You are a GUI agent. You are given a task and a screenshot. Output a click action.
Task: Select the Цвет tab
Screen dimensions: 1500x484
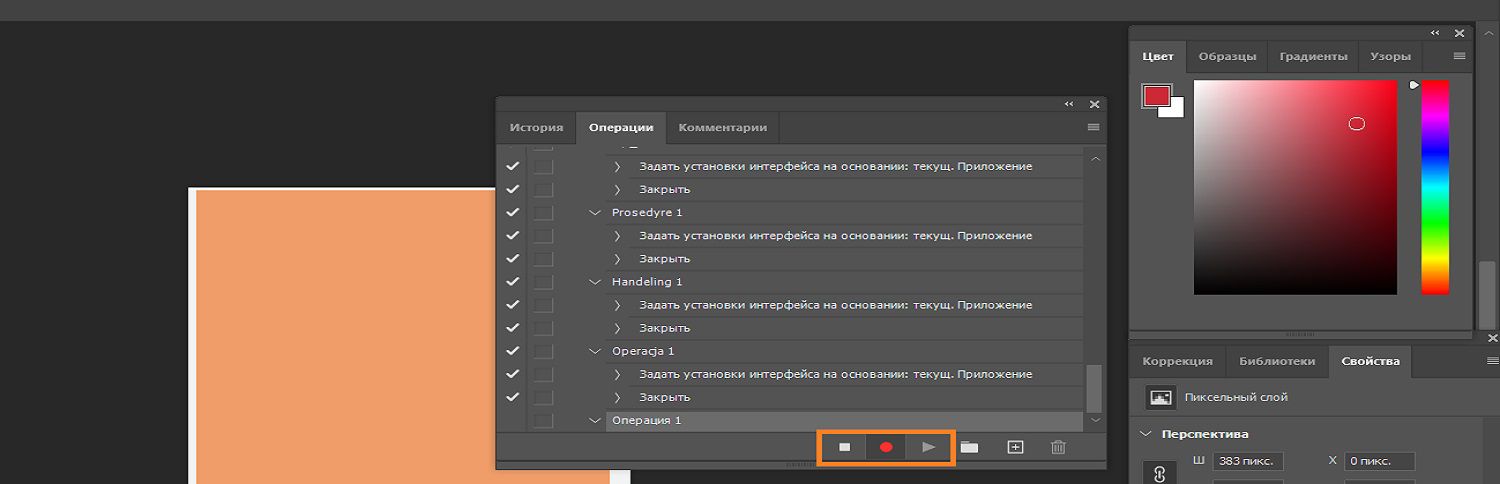1158,57
